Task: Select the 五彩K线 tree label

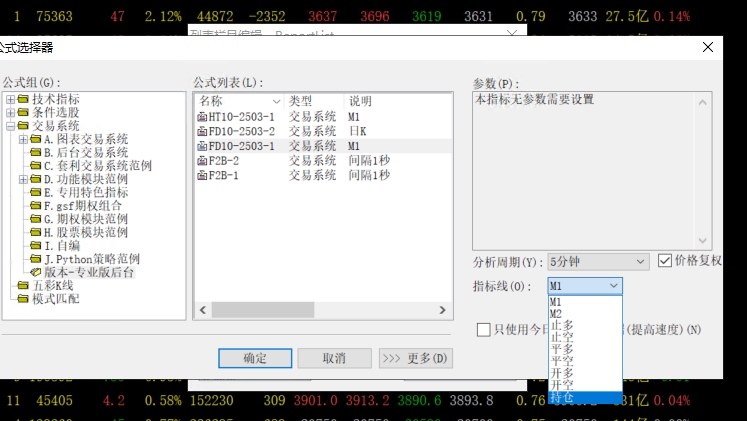Action: click(53, 286)
